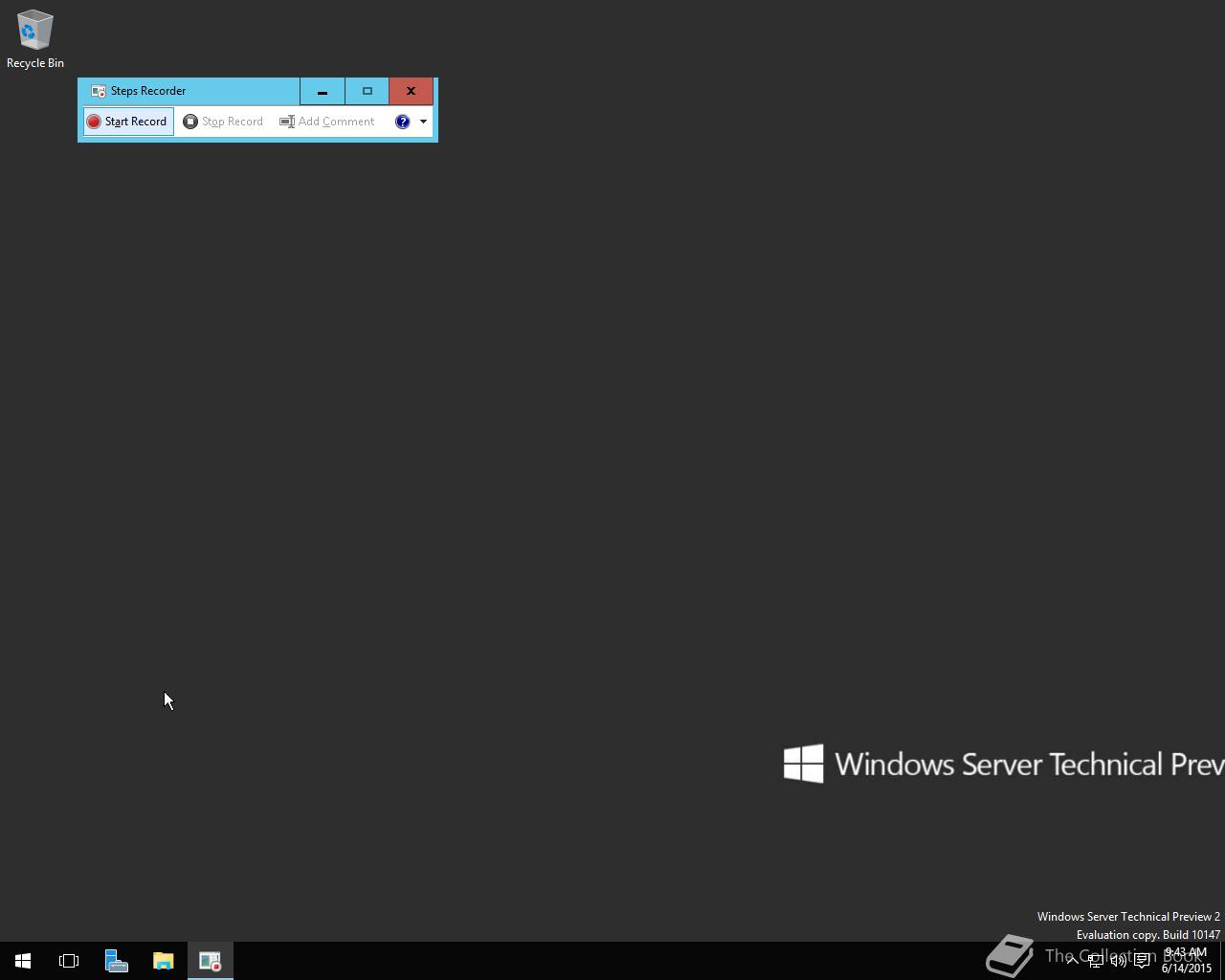This screenshot has height=980, width=1225.
Task: Select the Recycle Bin desktop icon
Action: (35, 39)
